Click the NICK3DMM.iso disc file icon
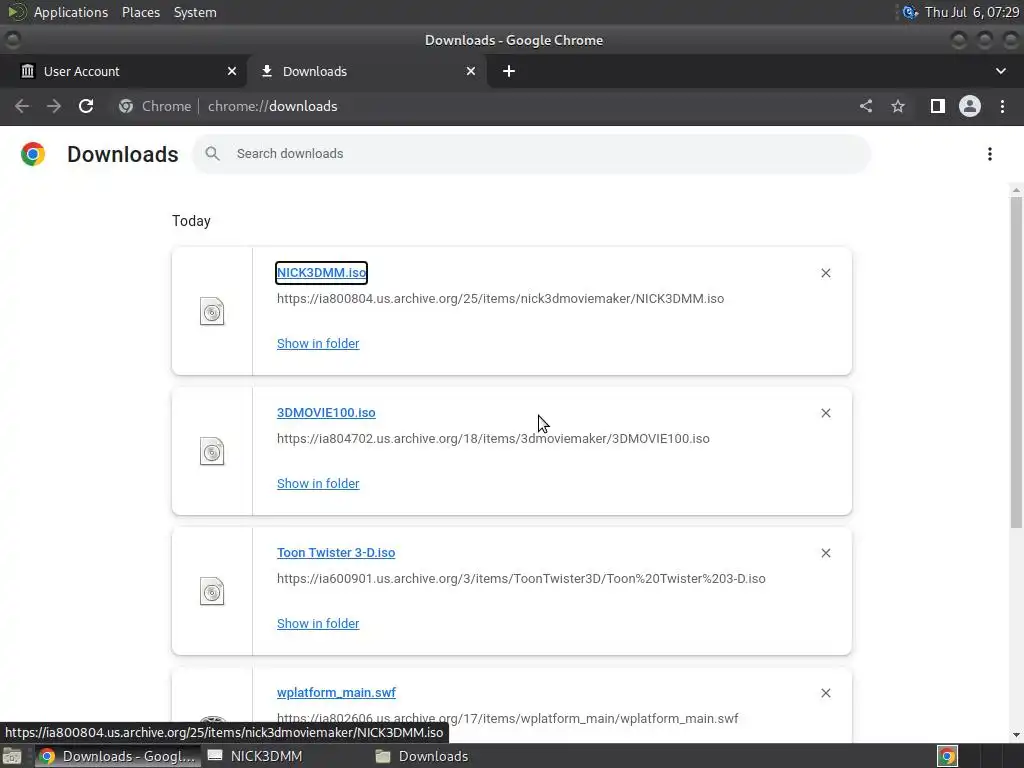The width and height of the screenshot is (1024, 768). (x=212, y=312)
